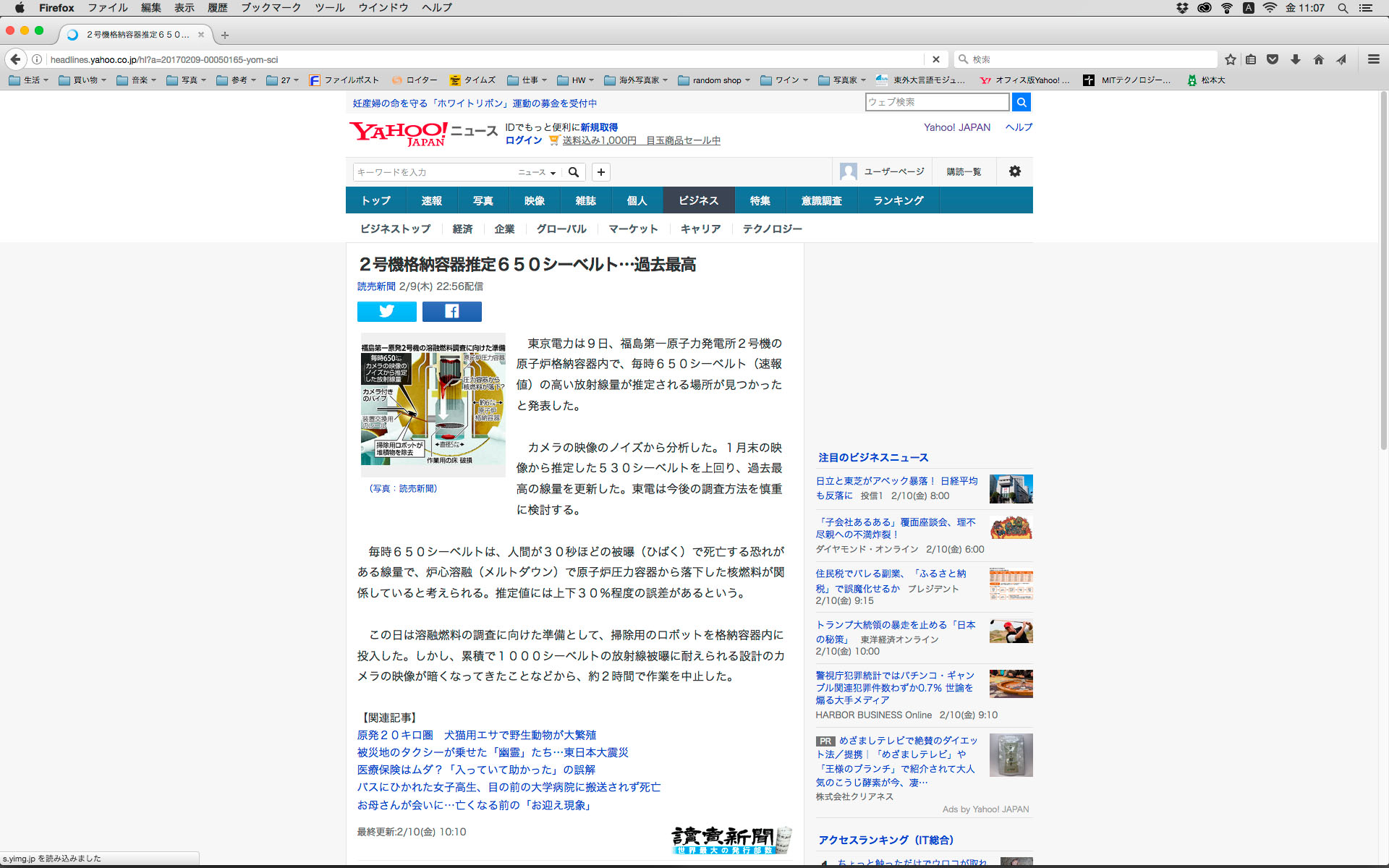Share article via Facebook icon
Image resolution: width=1389 pixels, height=868 pixels.
(x=451, y=312)
